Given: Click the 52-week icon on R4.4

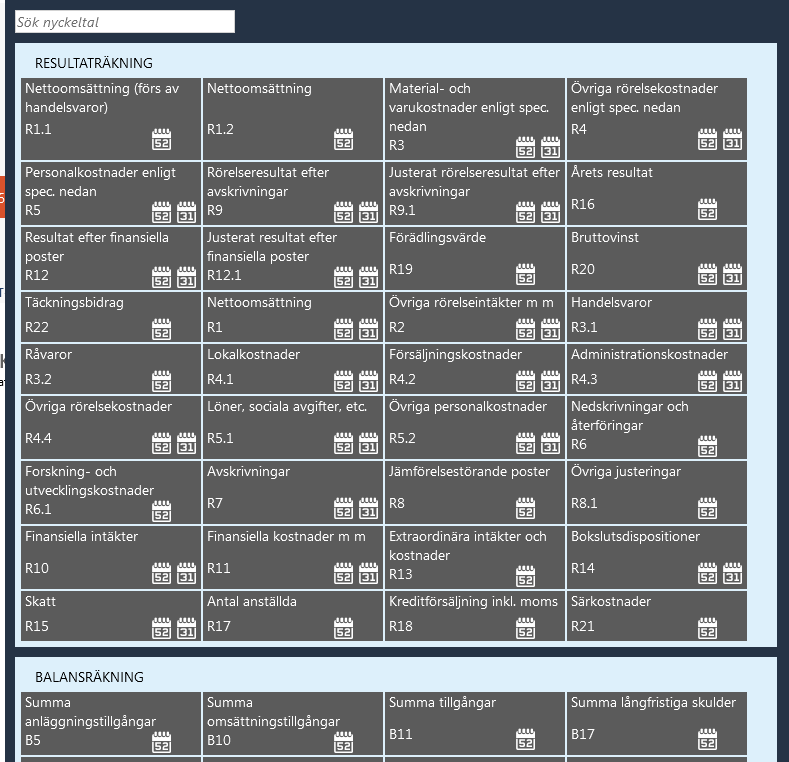Looking at the screenshot, I should [x=162, y=443].
